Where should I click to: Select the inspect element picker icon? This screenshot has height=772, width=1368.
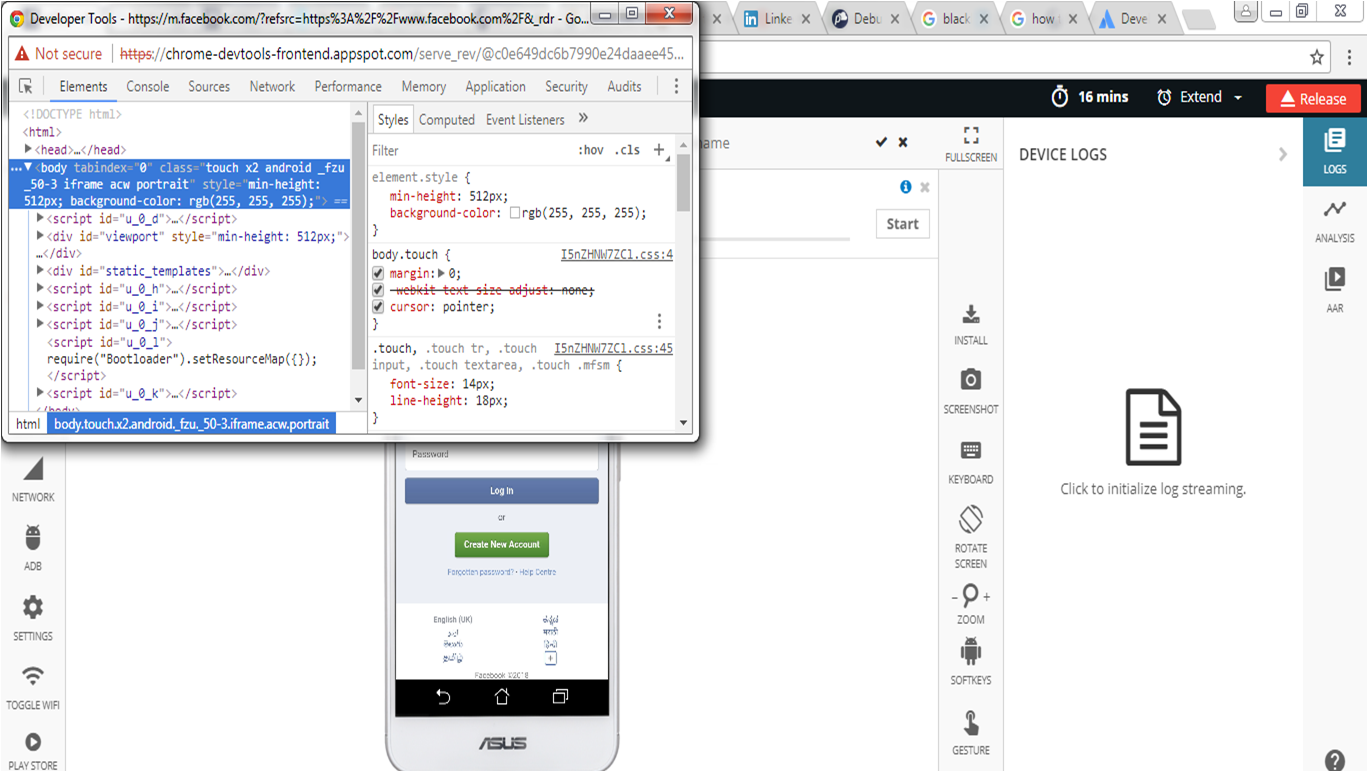click(x=26, y=87)
